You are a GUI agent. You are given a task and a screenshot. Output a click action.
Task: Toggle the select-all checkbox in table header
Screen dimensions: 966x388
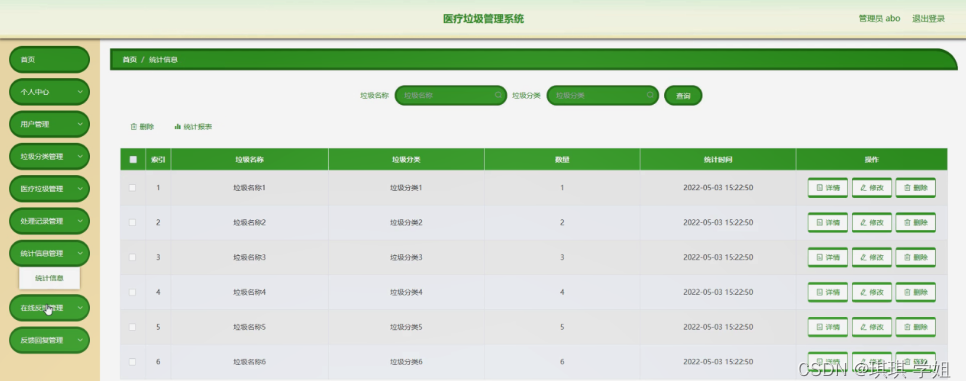pos(132,160)
